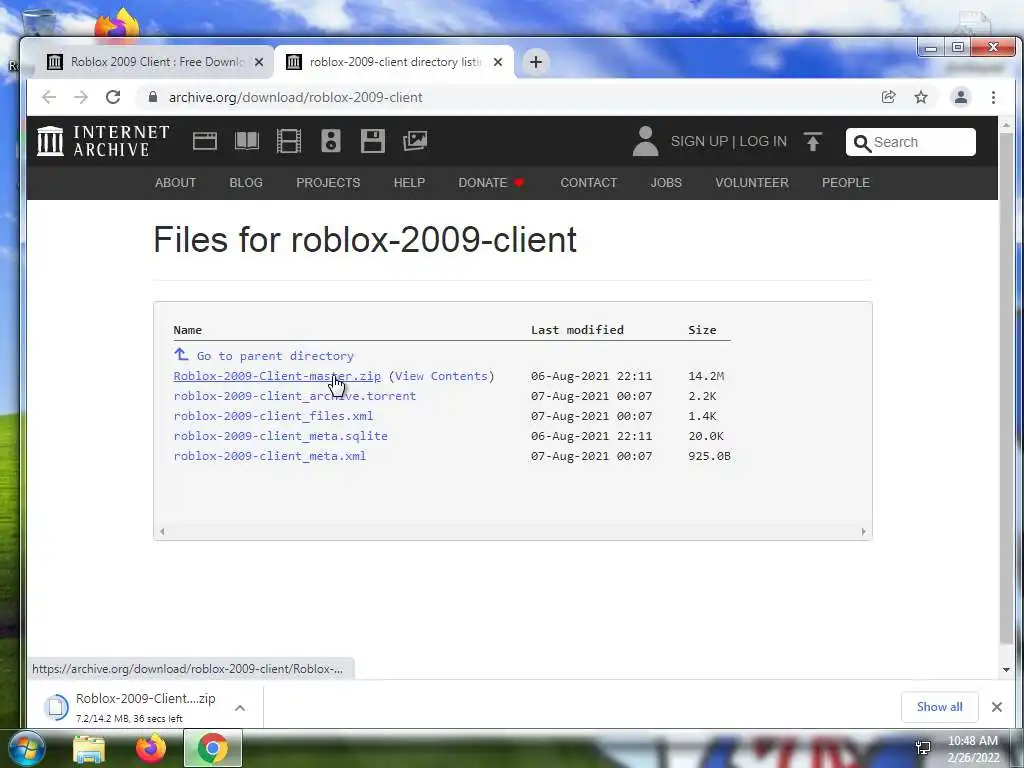Open Firefox from the taskbar
The width and height of the screenshot is (1024, 768).
click(x=151, y=749)
